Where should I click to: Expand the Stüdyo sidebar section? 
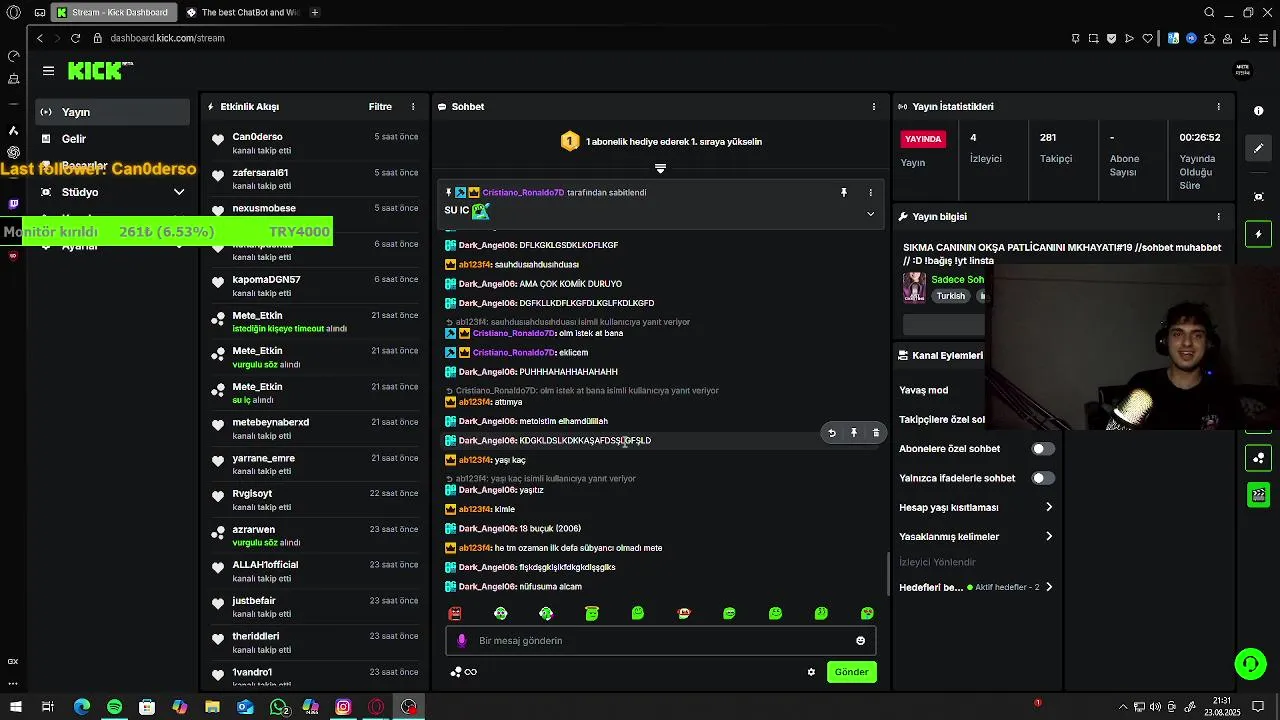[x=112, y=192]
